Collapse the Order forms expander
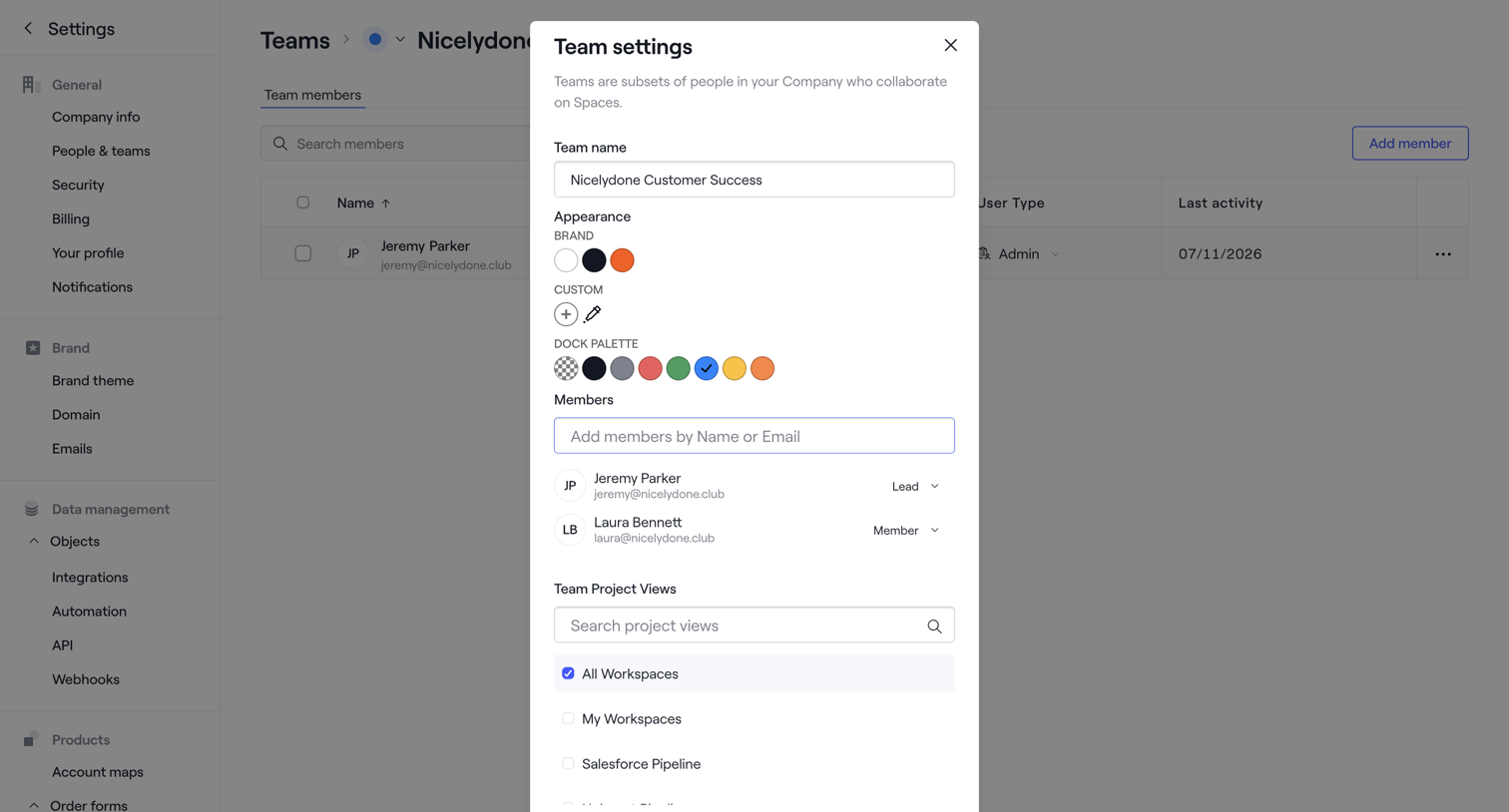Screen dimensions: 1509x812 34,805
